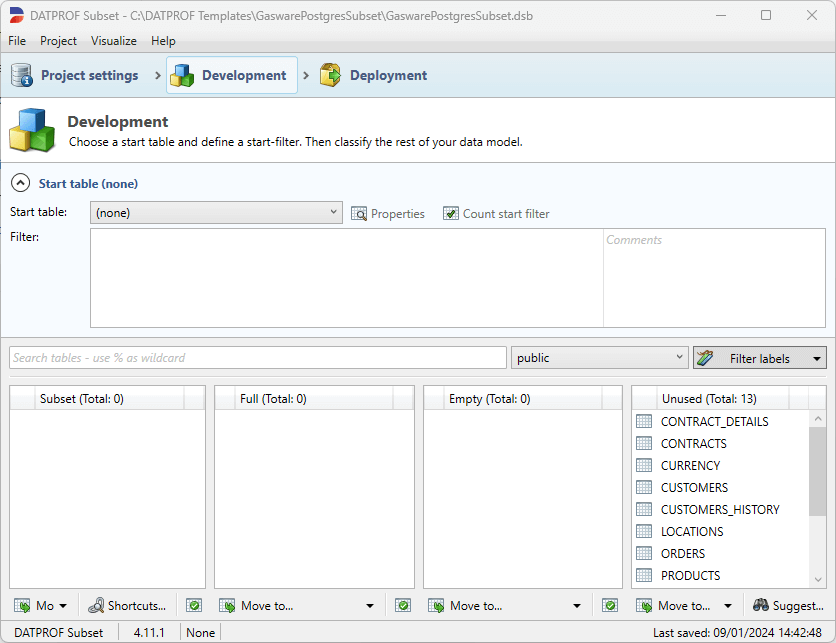Click the Search tables input field
Viewport: 836px width, 643px height.
tap(258, 358)
